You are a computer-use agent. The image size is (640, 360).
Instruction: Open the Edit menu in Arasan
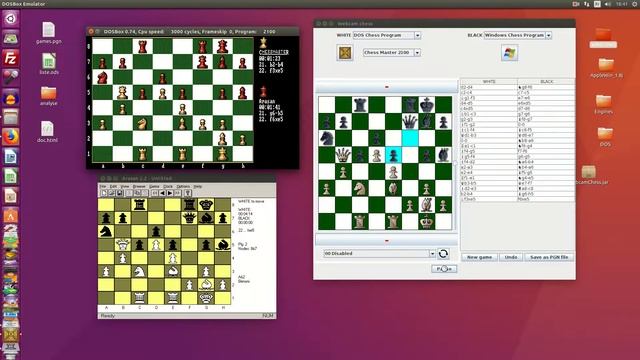tap(113, 186)
